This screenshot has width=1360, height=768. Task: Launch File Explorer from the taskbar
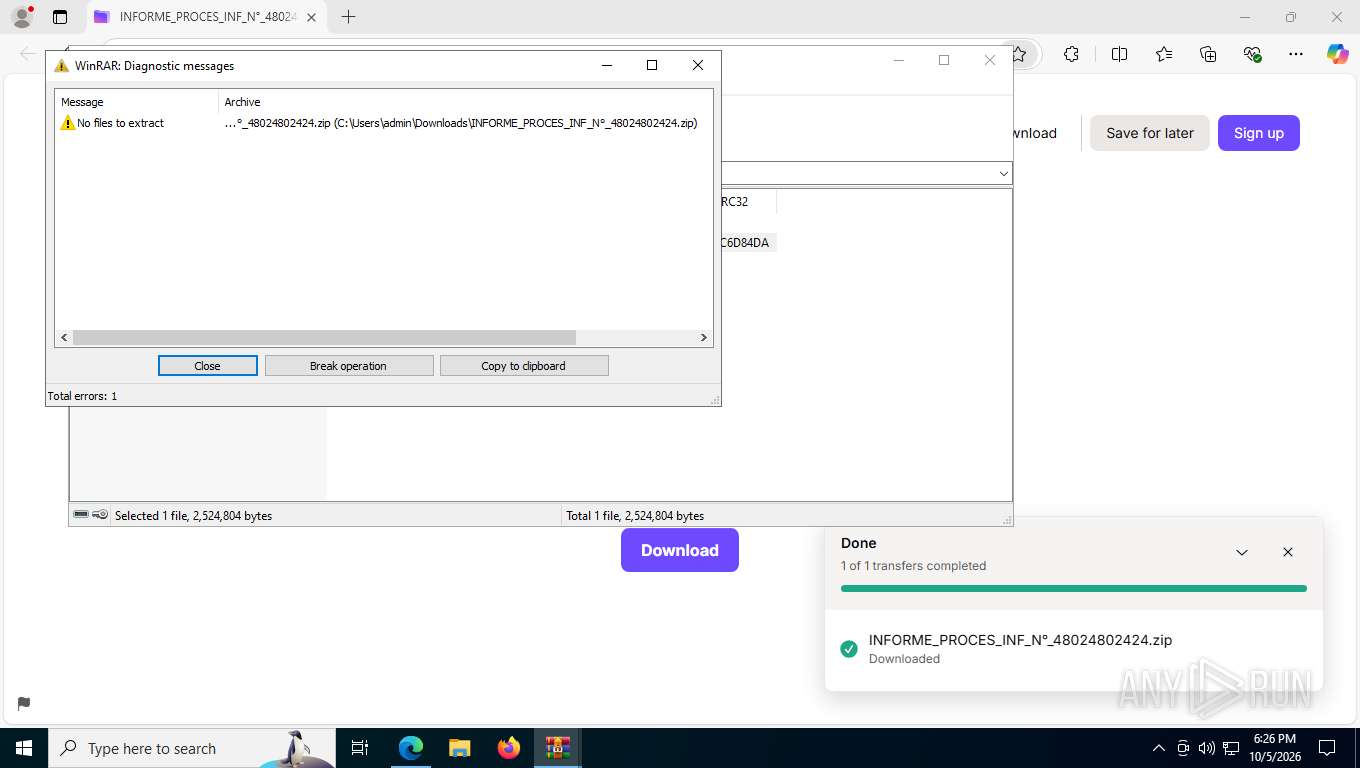[459, 748]
